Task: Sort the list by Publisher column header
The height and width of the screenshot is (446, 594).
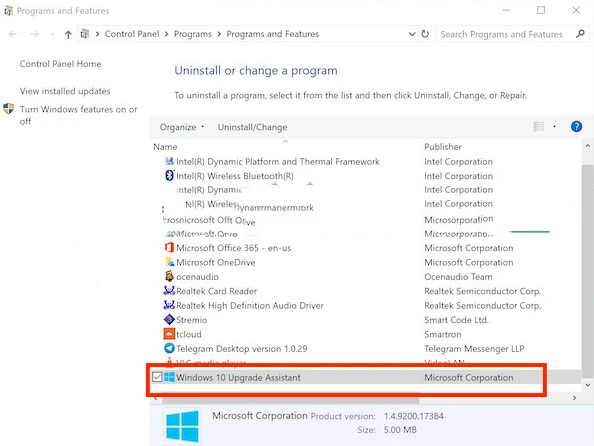Action: (x=442, y=147)
